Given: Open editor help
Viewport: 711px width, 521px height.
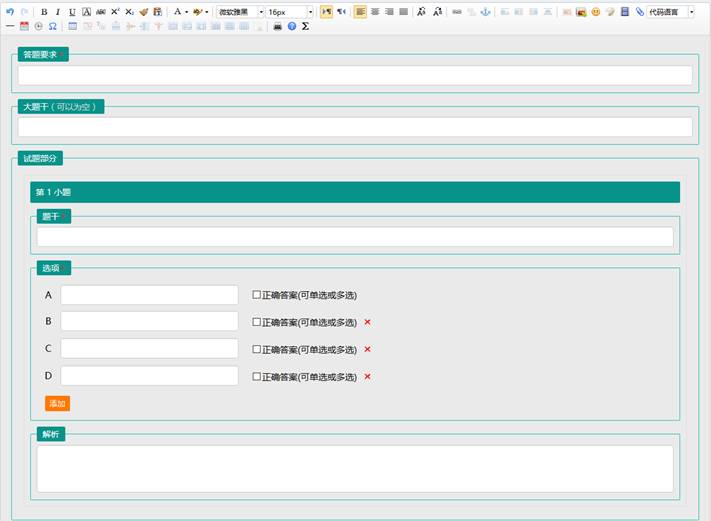Looking at the screenshot, I should (x=292, y=26).
